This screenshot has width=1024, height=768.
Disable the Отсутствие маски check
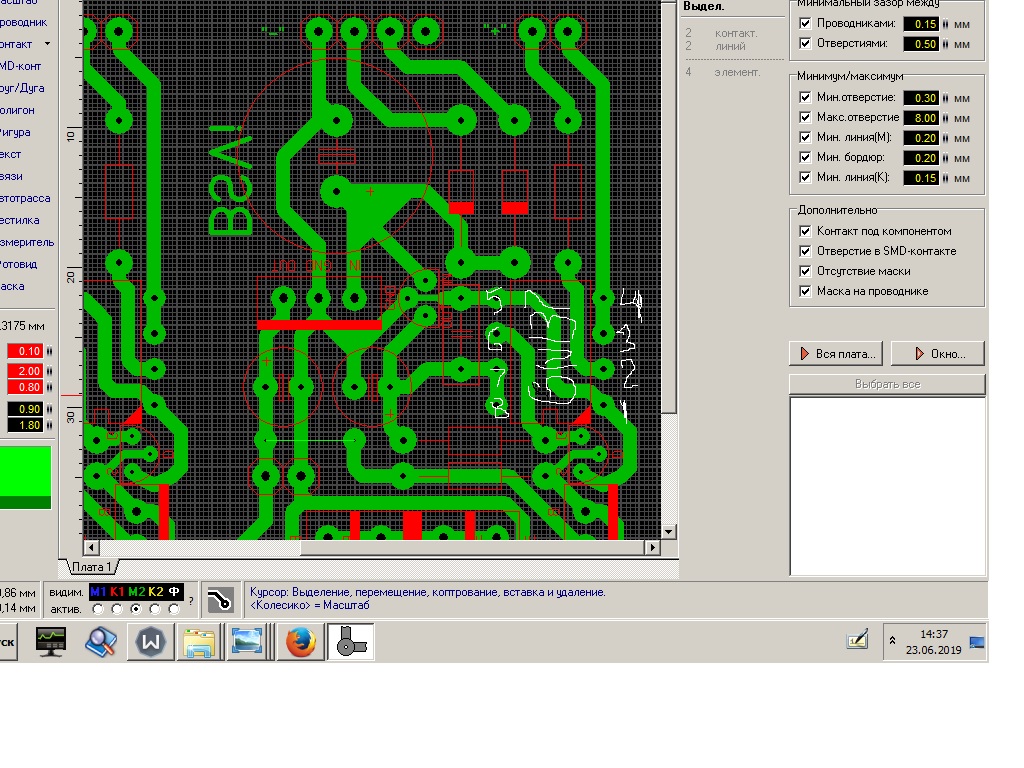(805, 271)
